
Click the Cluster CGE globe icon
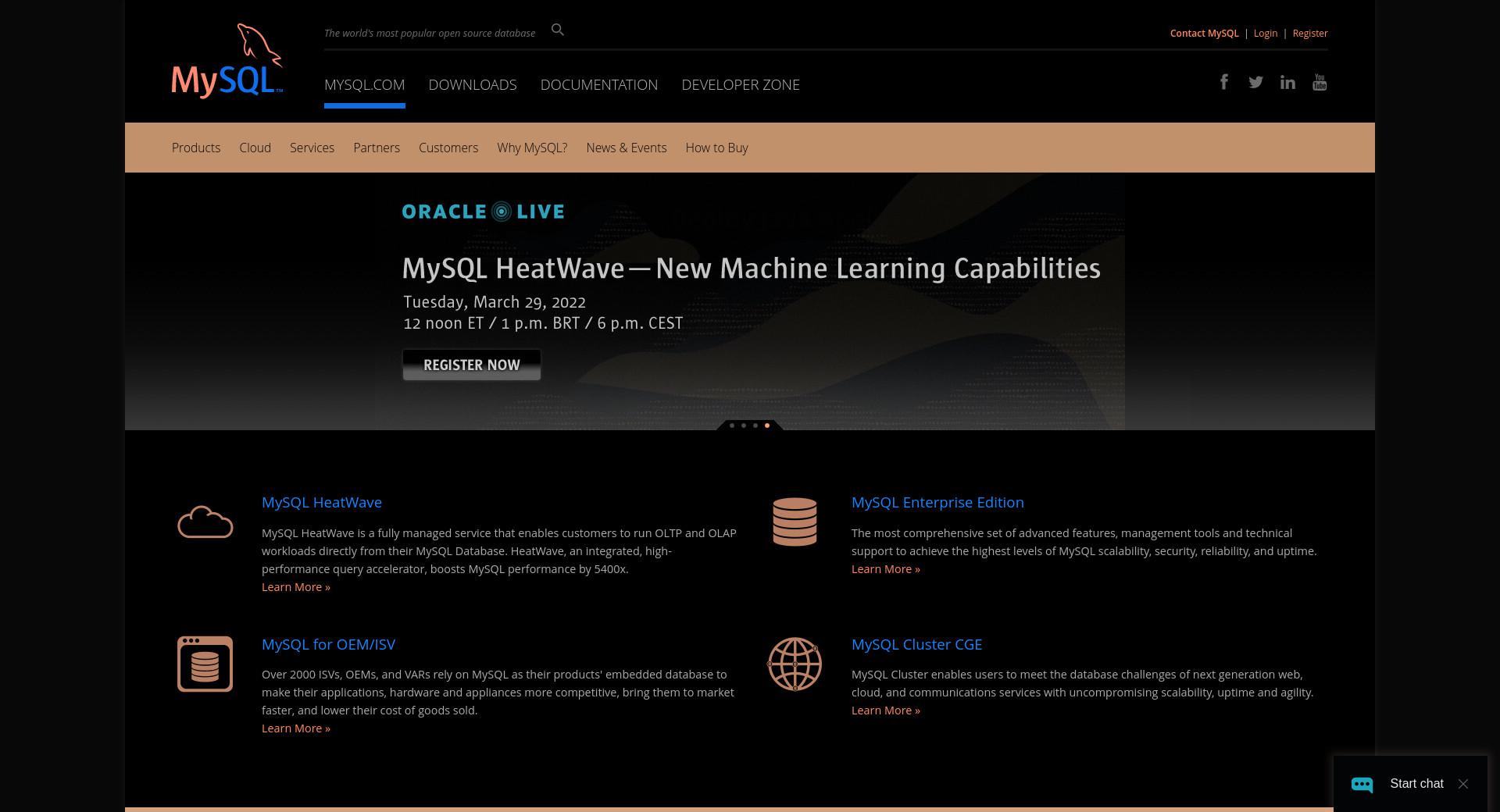795,664
